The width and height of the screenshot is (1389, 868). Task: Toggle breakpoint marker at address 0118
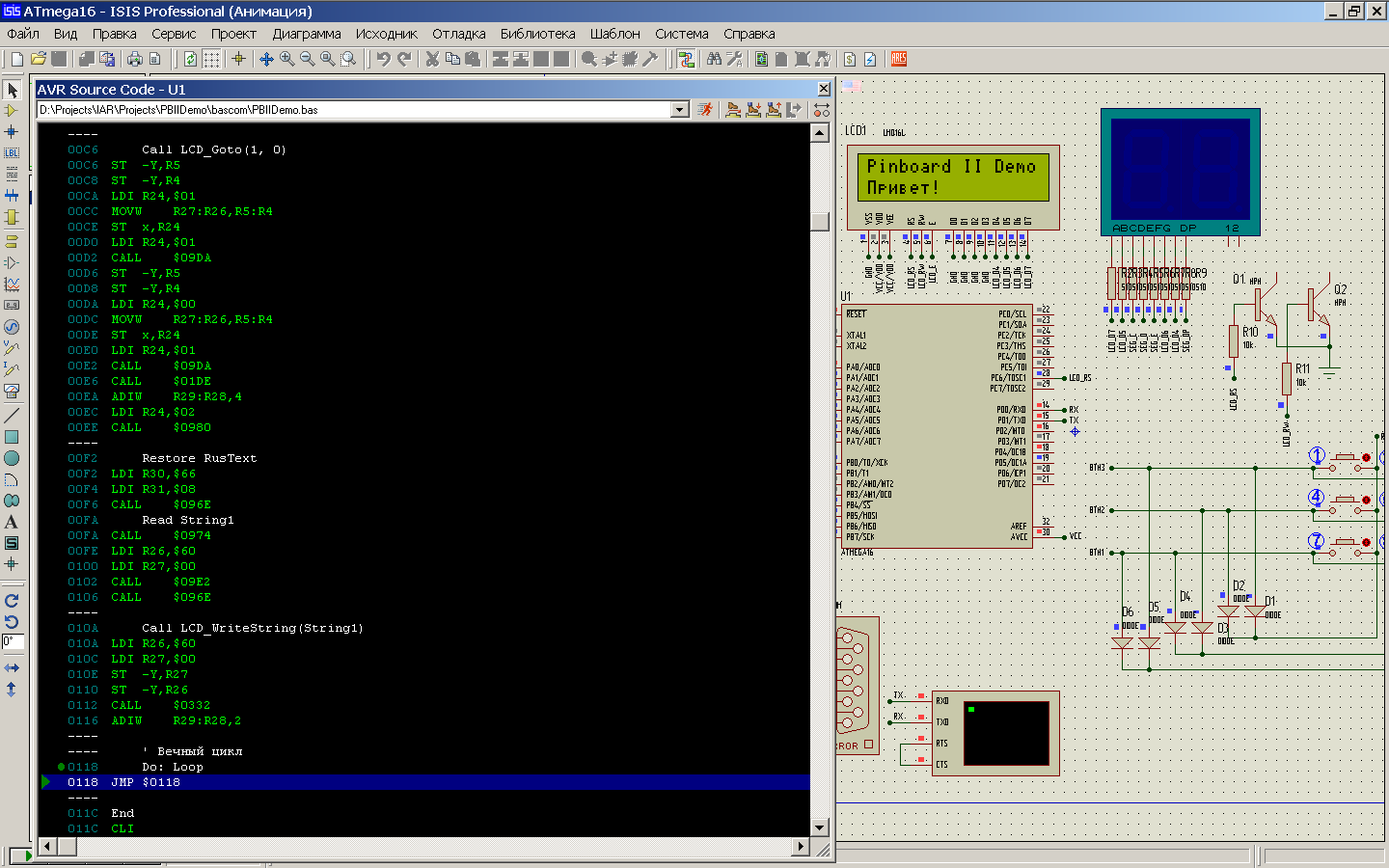point(61,767)
